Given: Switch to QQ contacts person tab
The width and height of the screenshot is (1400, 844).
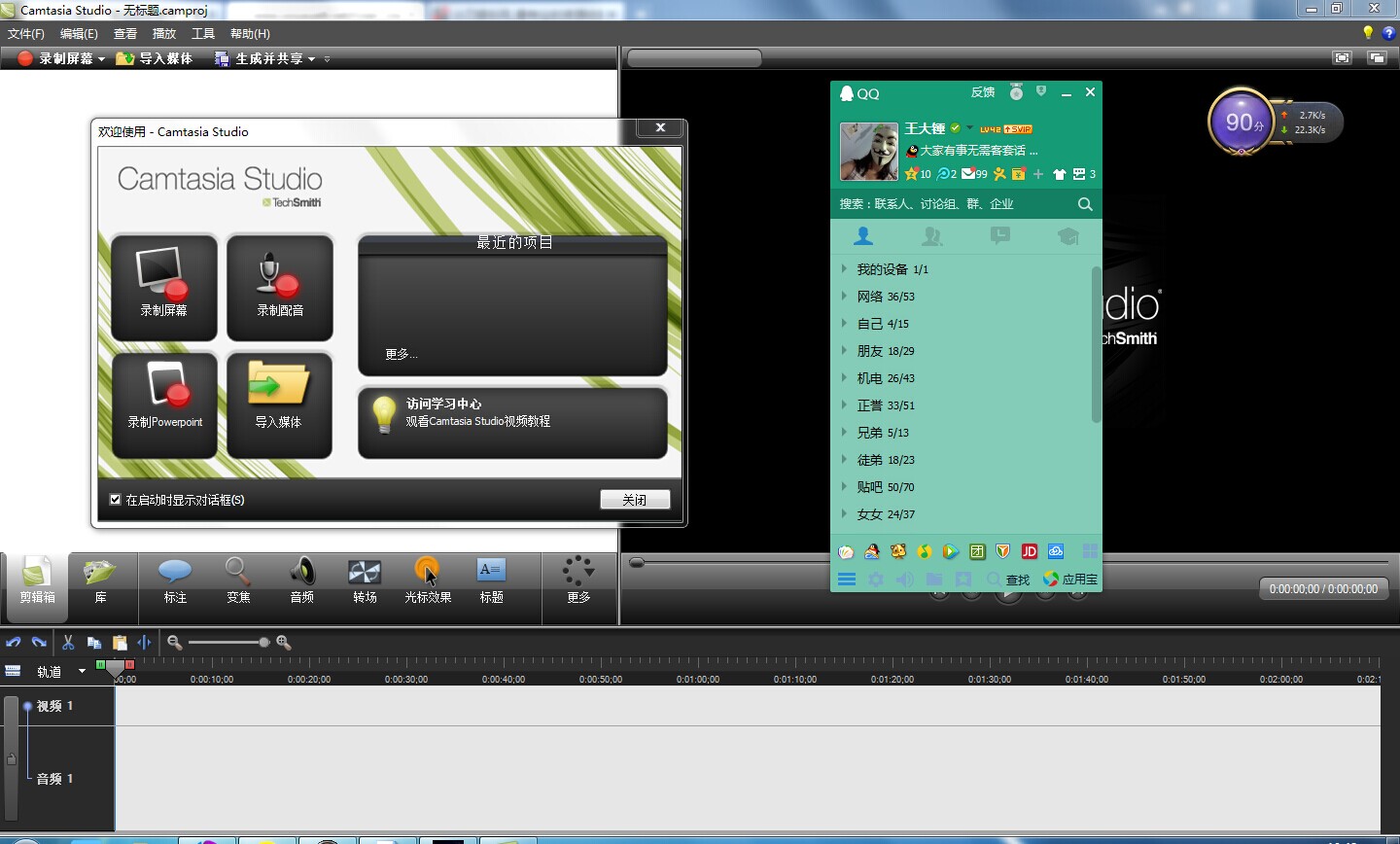Looking at the screenshot, I should coord(863,235).
